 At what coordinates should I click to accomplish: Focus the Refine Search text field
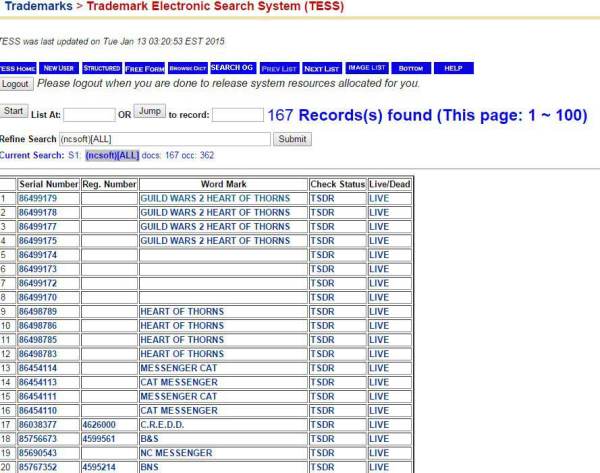click(x=164, y=139)
